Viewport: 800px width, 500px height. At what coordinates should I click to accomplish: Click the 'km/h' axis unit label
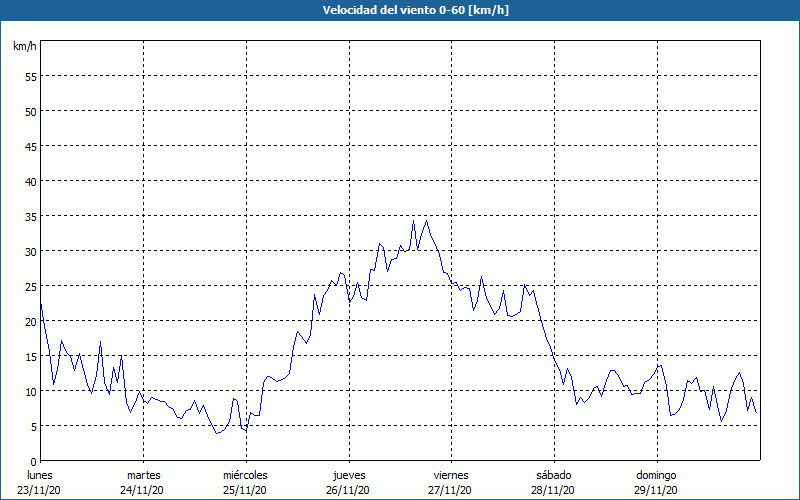point(24,46)
